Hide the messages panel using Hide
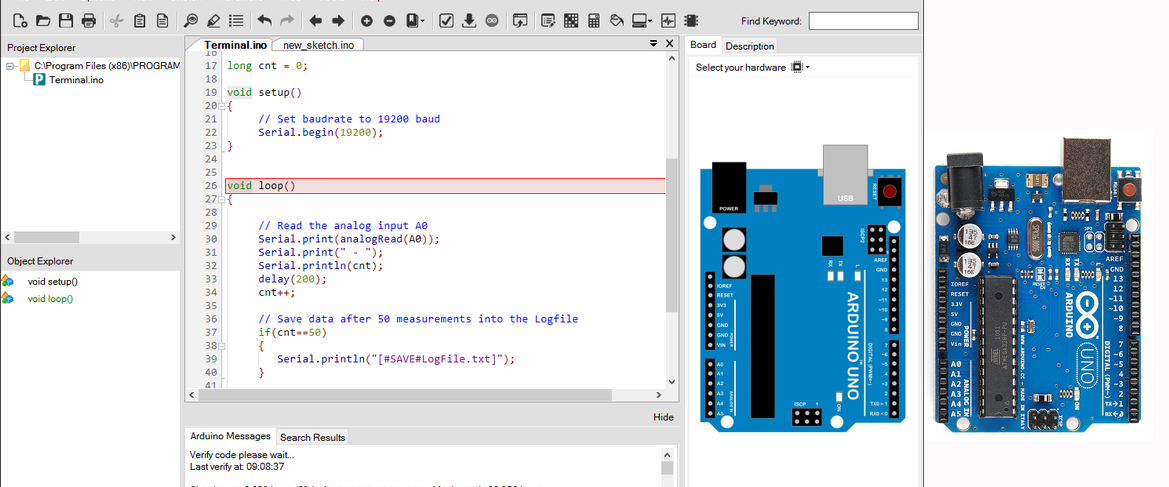The image size is (1169, 487). [x=663, y=417]
